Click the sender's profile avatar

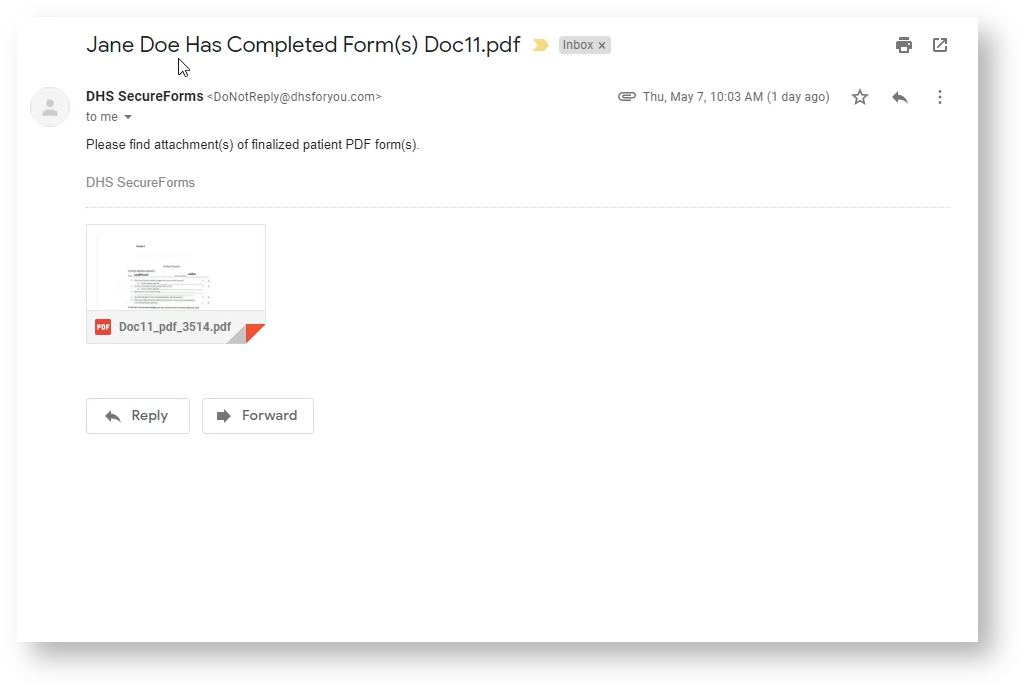click(50, 107)
